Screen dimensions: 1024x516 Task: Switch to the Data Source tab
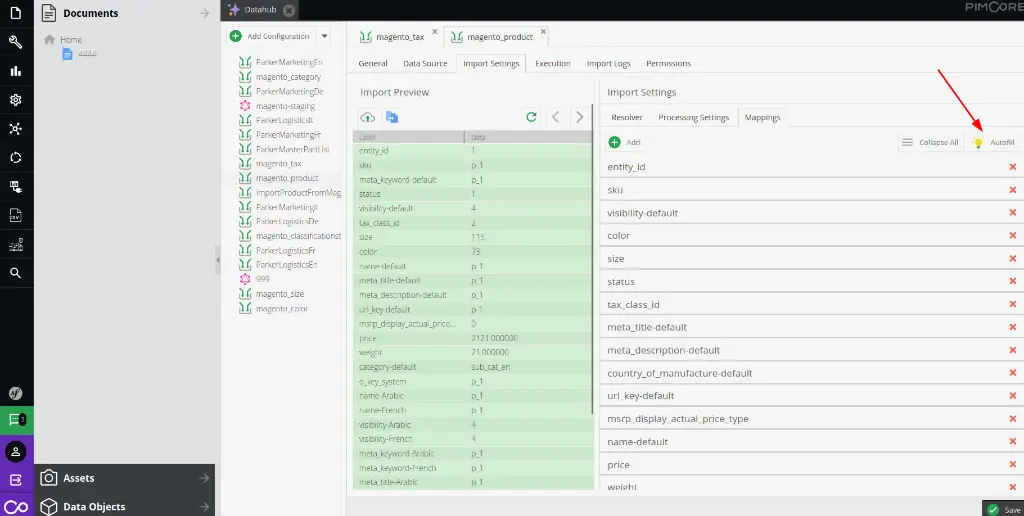[425, 63]
